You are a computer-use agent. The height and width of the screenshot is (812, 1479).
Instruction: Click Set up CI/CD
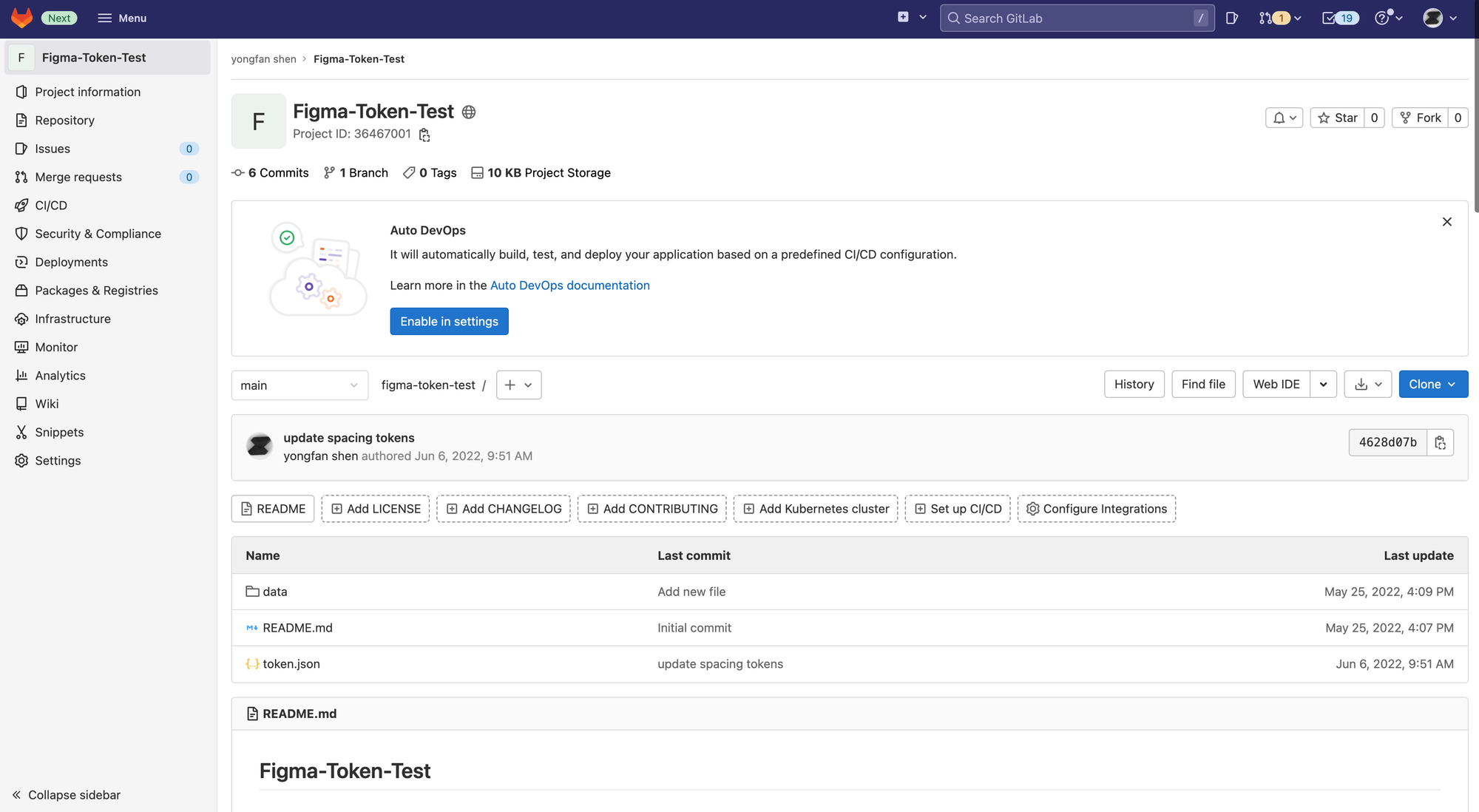click(958, 509)
